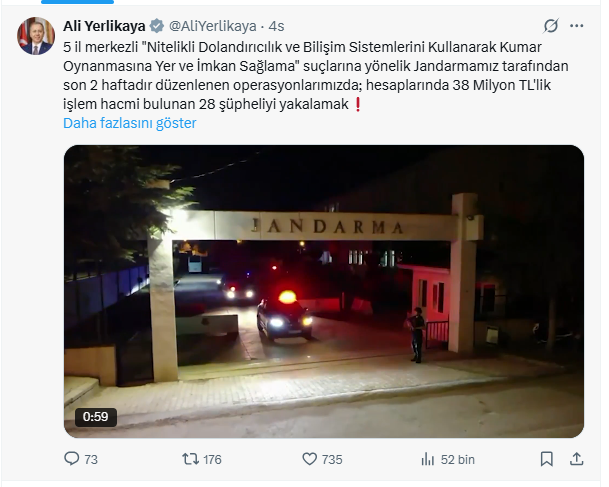This screenshot has width=609, height=487.
Task: Click the 735 likes count
Action: tap(332, 459)
